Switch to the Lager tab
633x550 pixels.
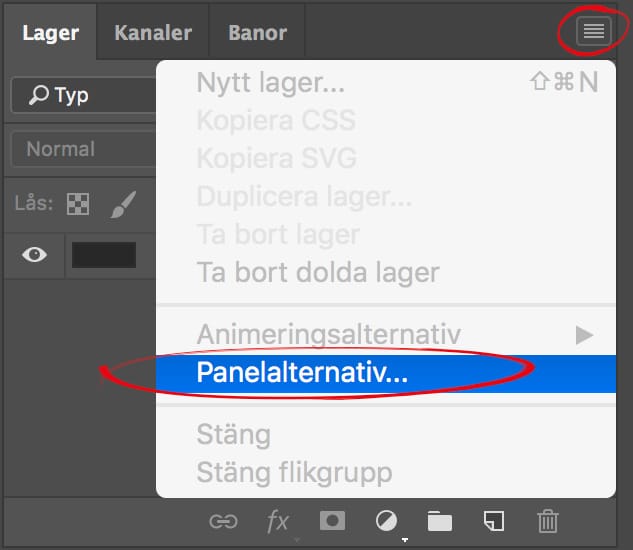tap(50, 33)
